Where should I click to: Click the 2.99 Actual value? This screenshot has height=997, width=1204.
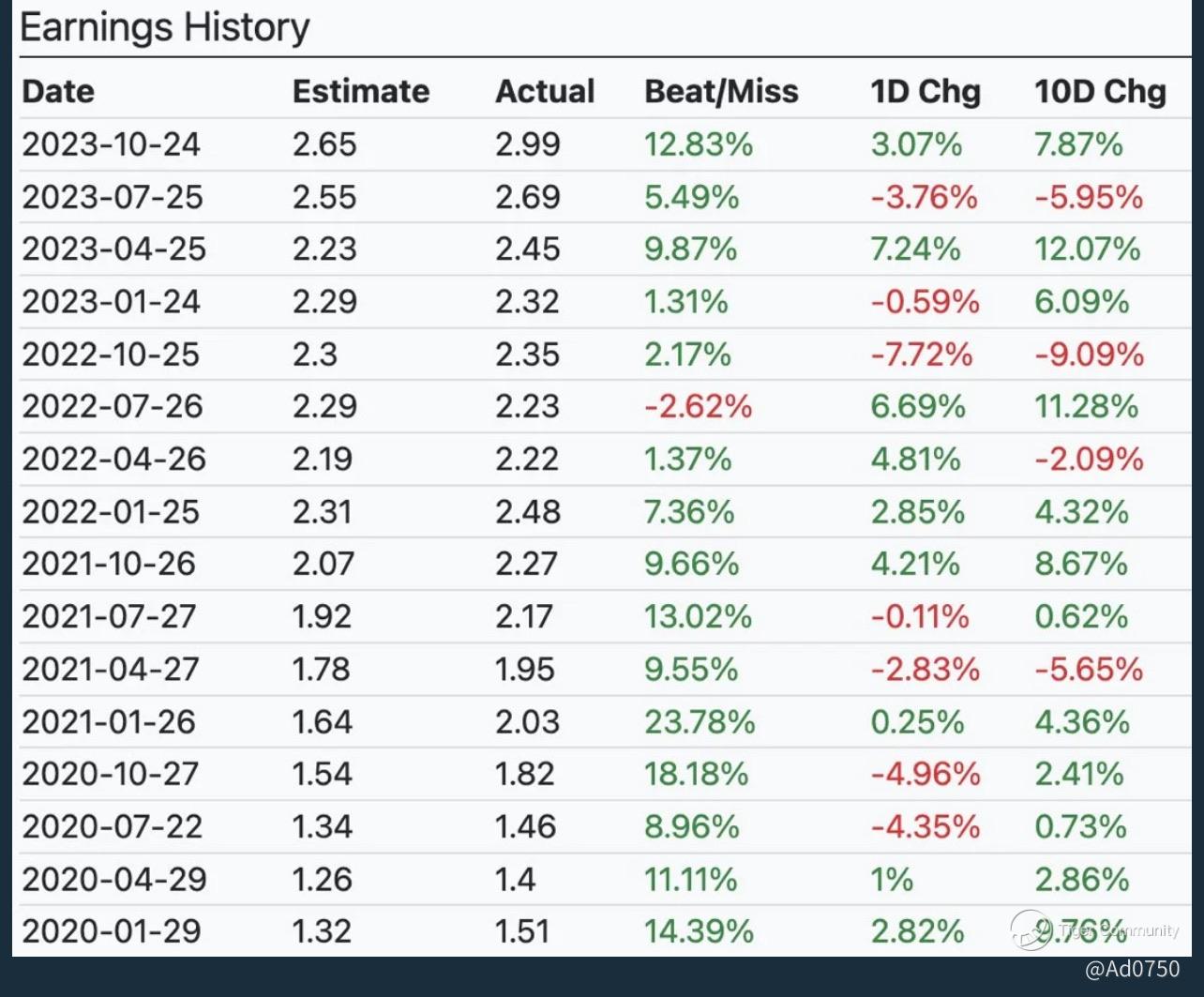click(528, 144)
